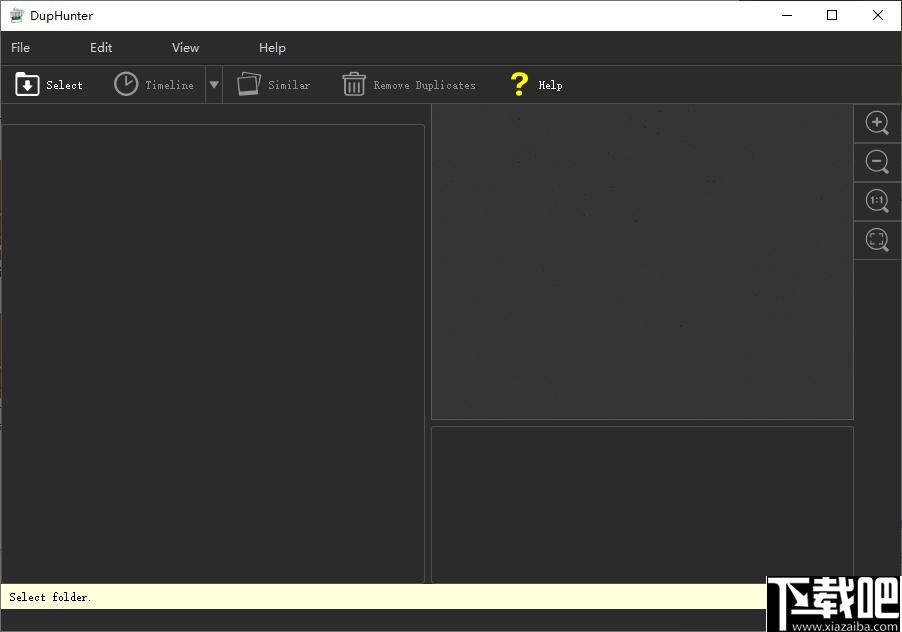Image resolution: width=902 pixels, height=632 pixels.
Task: Open the Edit menu
Action: coord(101,48)
